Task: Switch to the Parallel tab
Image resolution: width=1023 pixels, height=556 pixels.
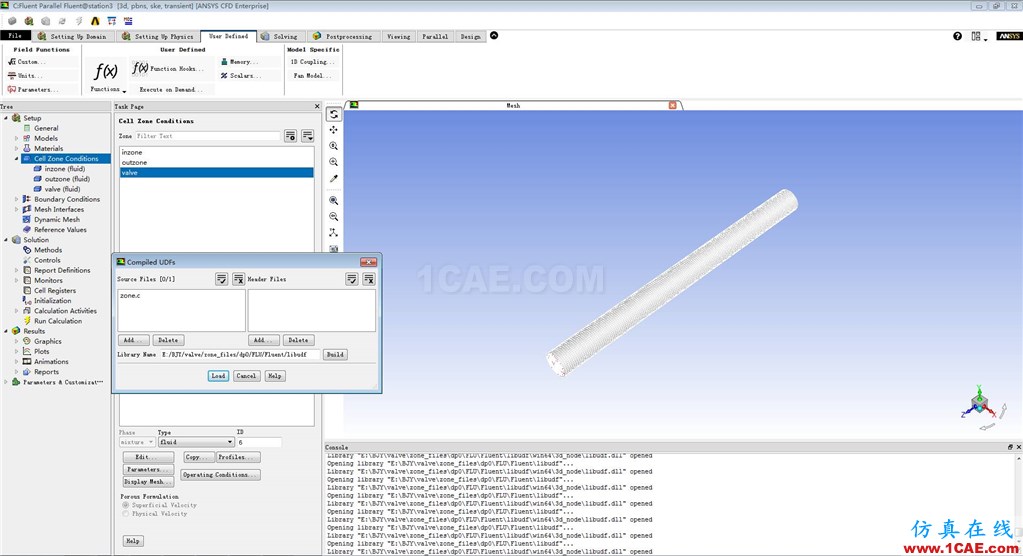Action: (435, 37)
